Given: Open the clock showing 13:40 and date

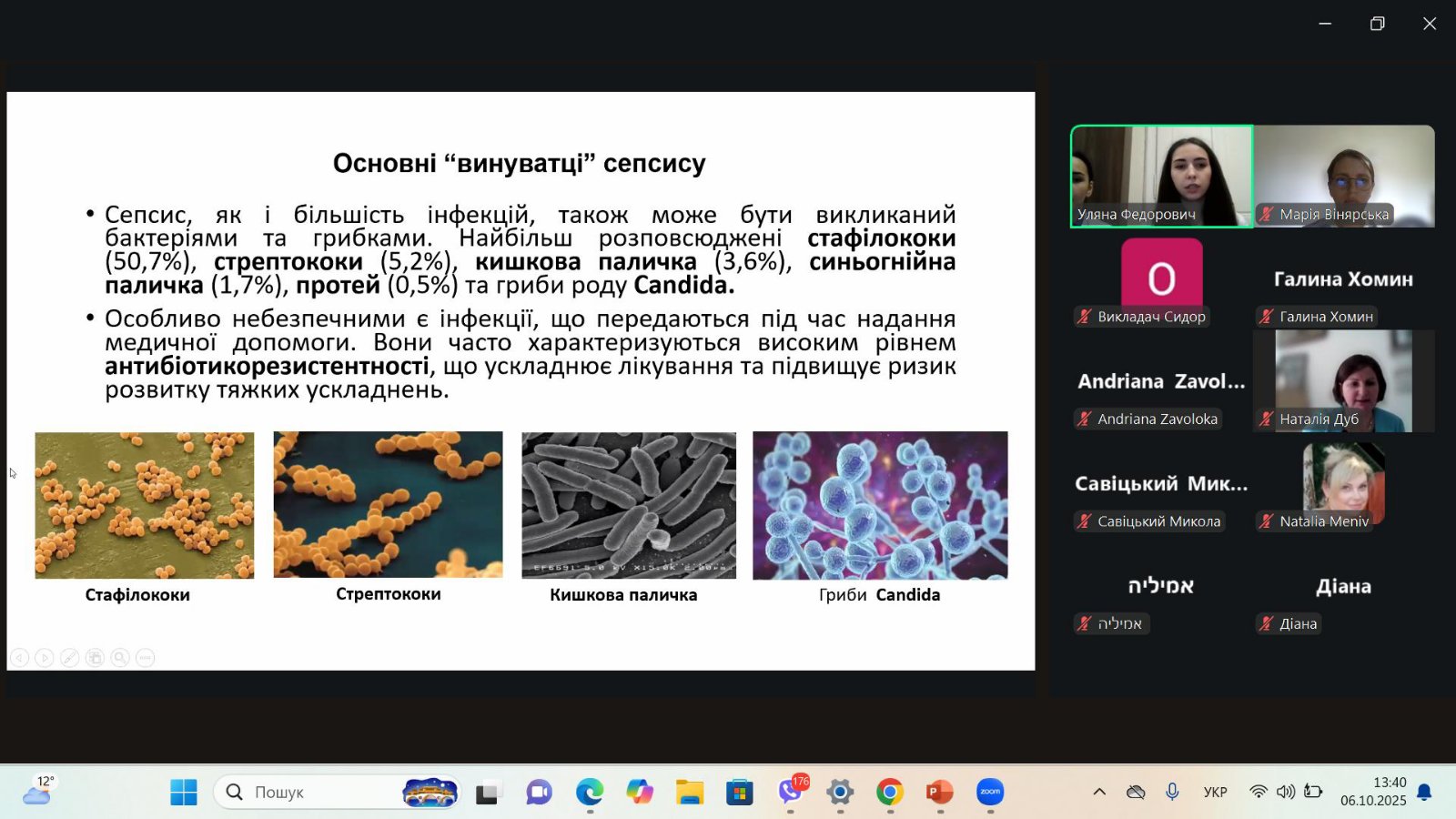Looking at the screenshot, I should point(1373,792).
